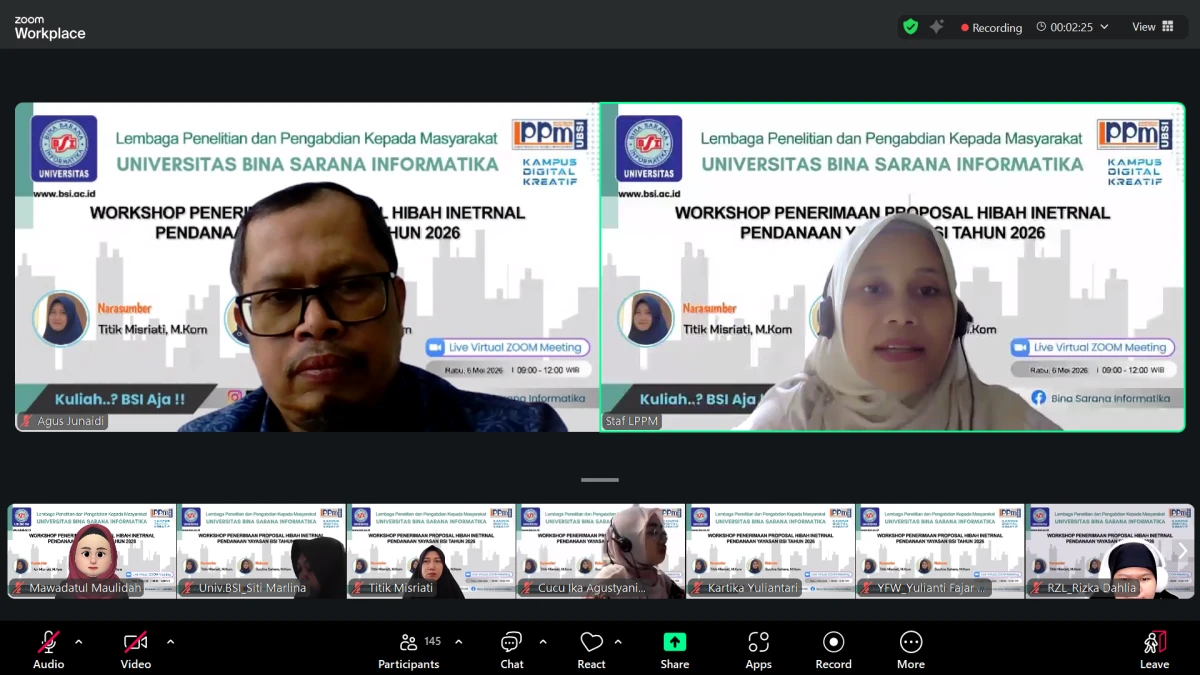Click the green shield encryption icon
This screenshot has height=675, width=1200.
[910, 27]
